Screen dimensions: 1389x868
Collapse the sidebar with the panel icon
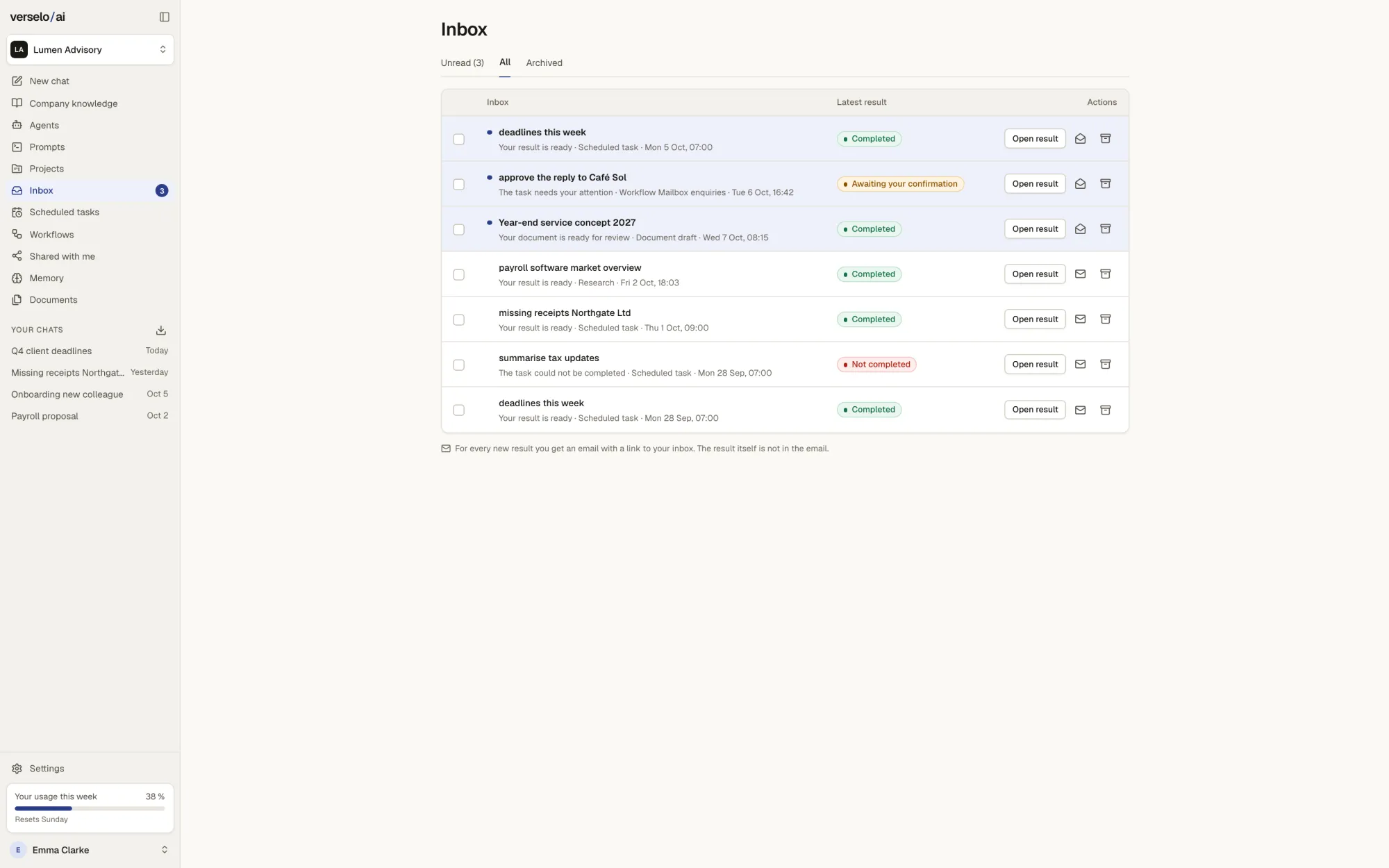point(165,17)
